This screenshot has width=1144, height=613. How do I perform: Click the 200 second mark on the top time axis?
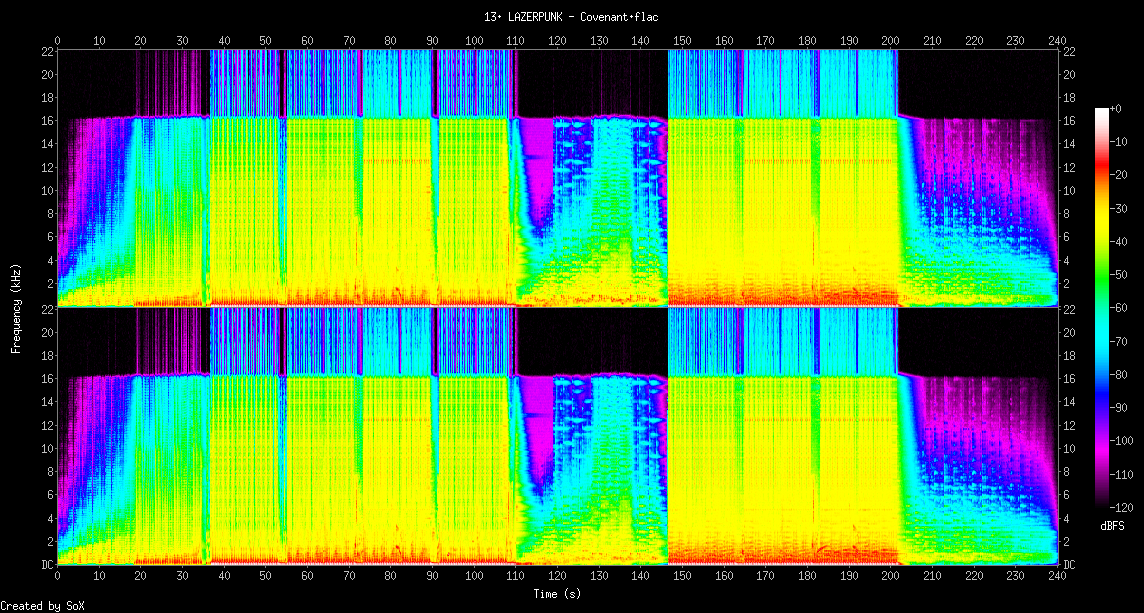(x=890, y=40)
